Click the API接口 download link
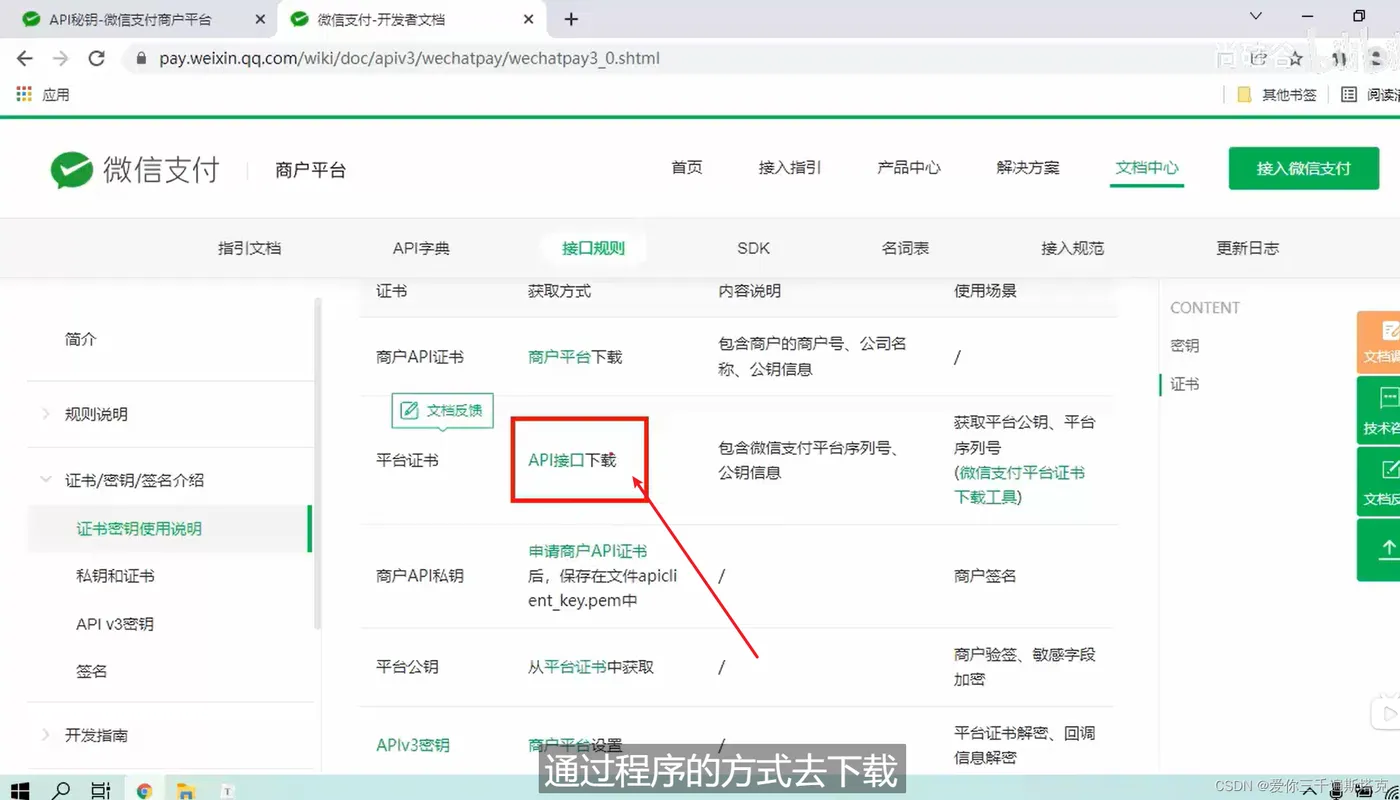Viewport: 1400px width, 800px height. pos(556,460)
